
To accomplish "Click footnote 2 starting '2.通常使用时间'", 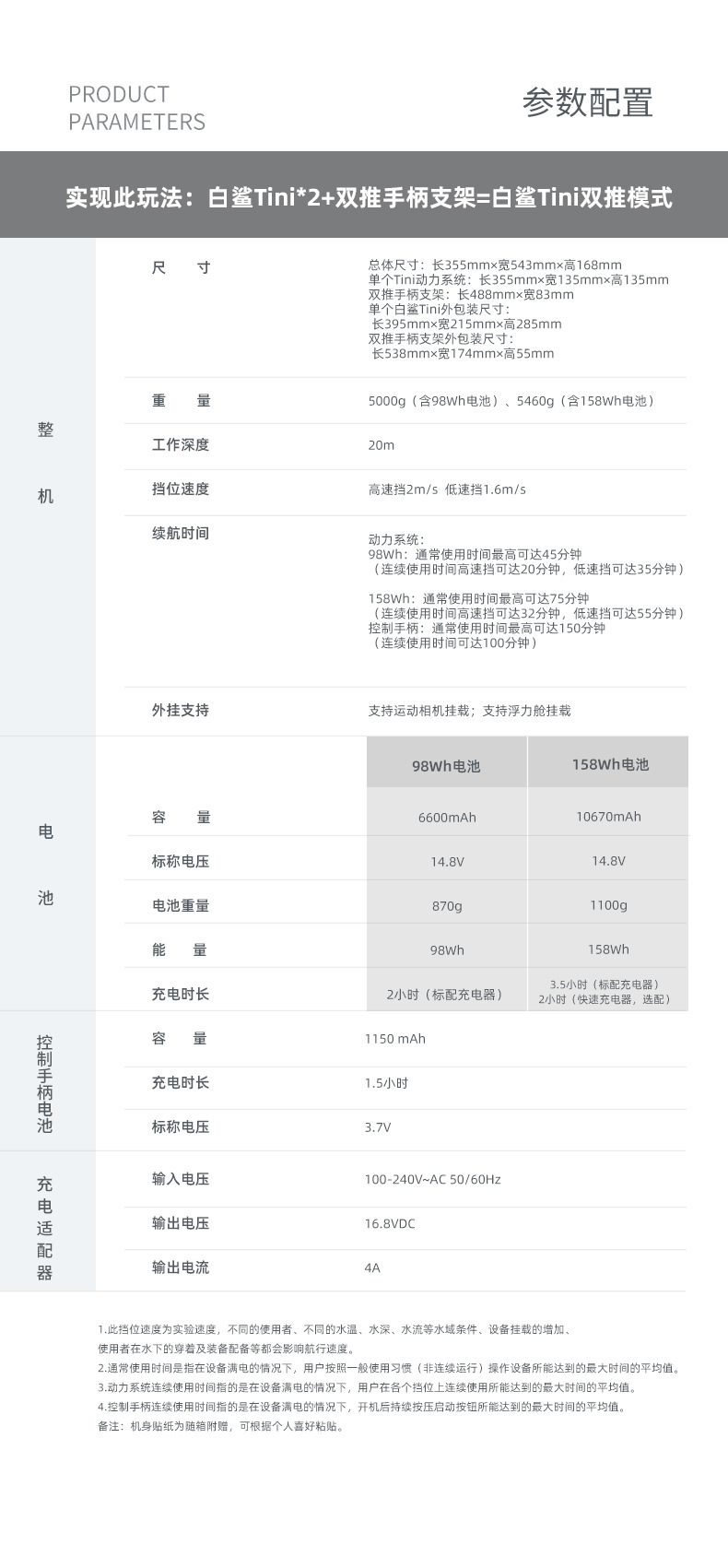I will click(391, 1368).
